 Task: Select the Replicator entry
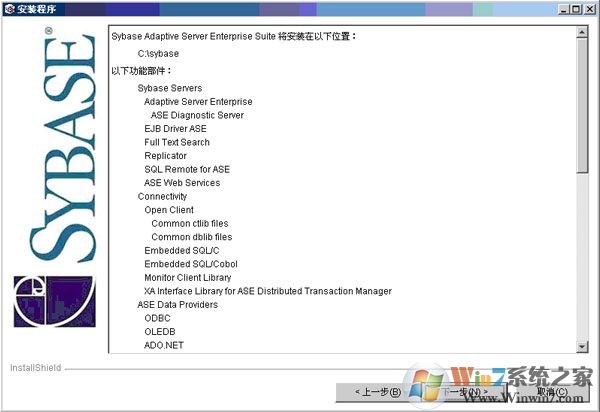pyautogui.click(x=165, y=156)
